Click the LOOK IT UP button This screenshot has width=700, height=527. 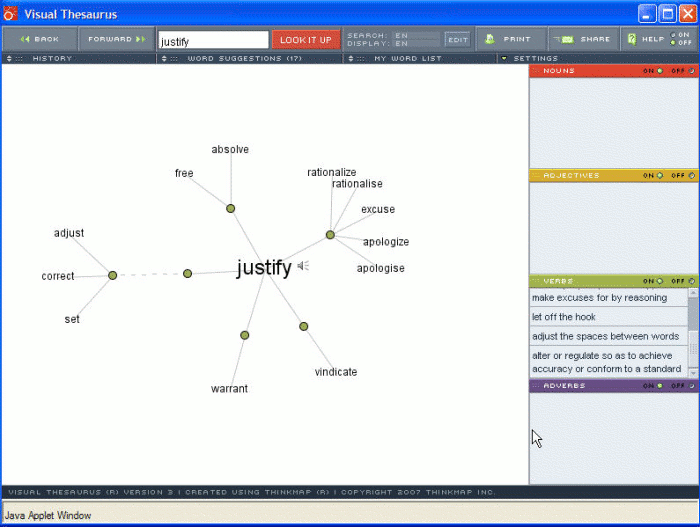(306, 40)
